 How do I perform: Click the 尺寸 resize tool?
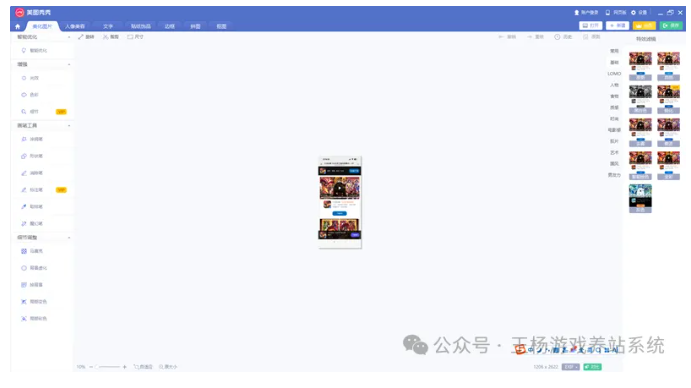[x=136, y=37]
